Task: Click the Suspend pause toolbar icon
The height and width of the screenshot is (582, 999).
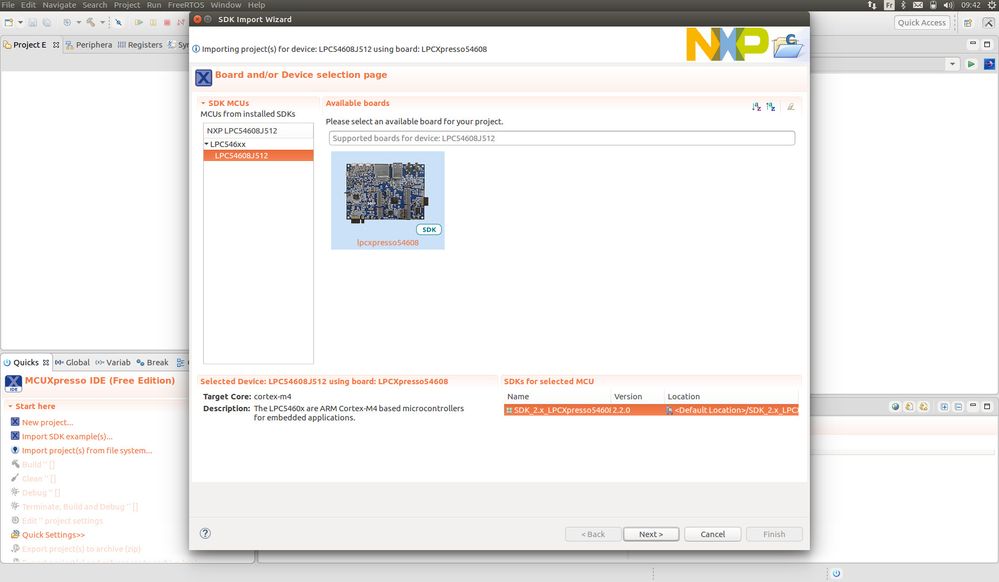Action: tap(153, 22)
